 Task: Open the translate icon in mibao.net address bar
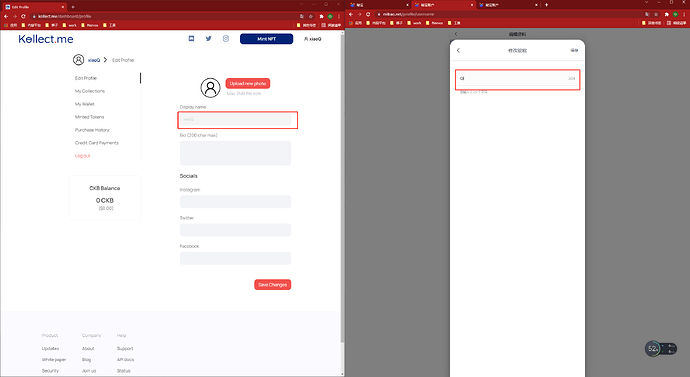point(647,14)
